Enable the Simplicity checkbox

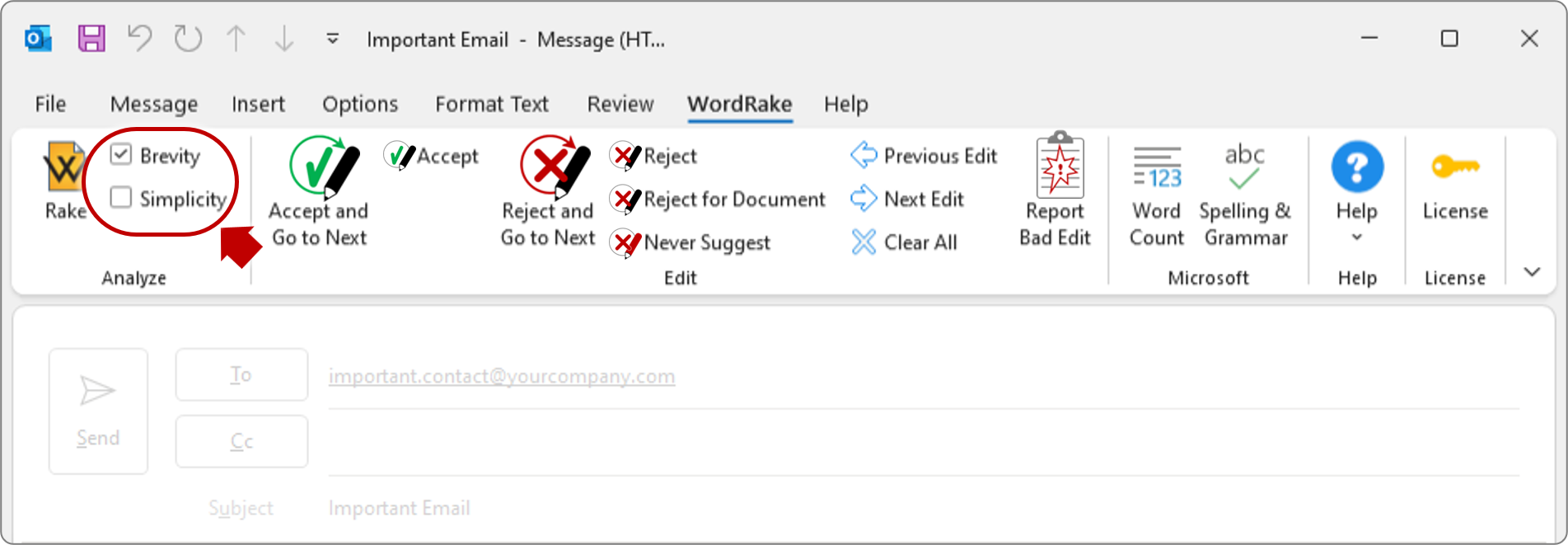pos(121,197)
